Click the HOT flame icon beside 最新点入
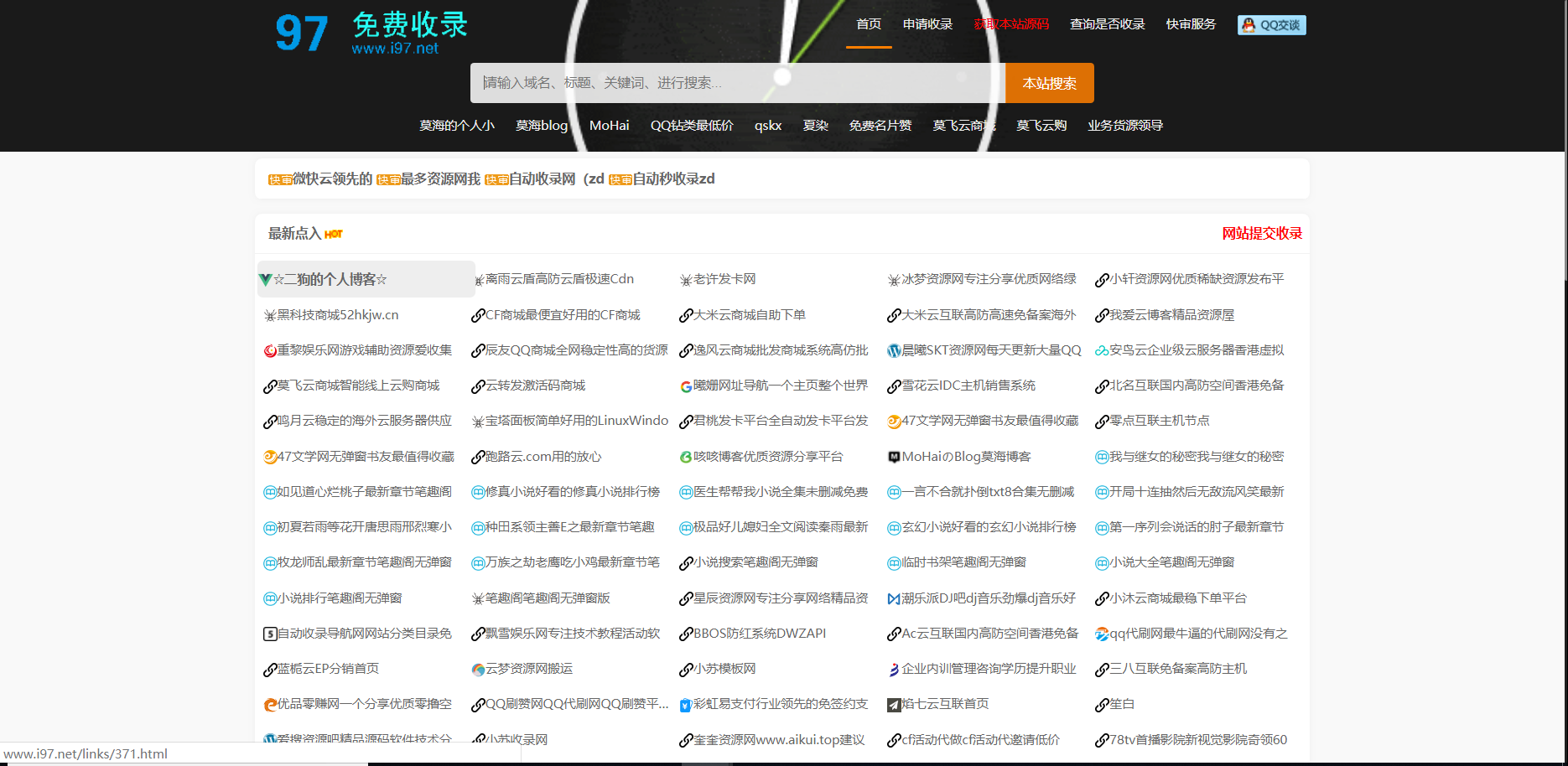 tap(334, 233)
